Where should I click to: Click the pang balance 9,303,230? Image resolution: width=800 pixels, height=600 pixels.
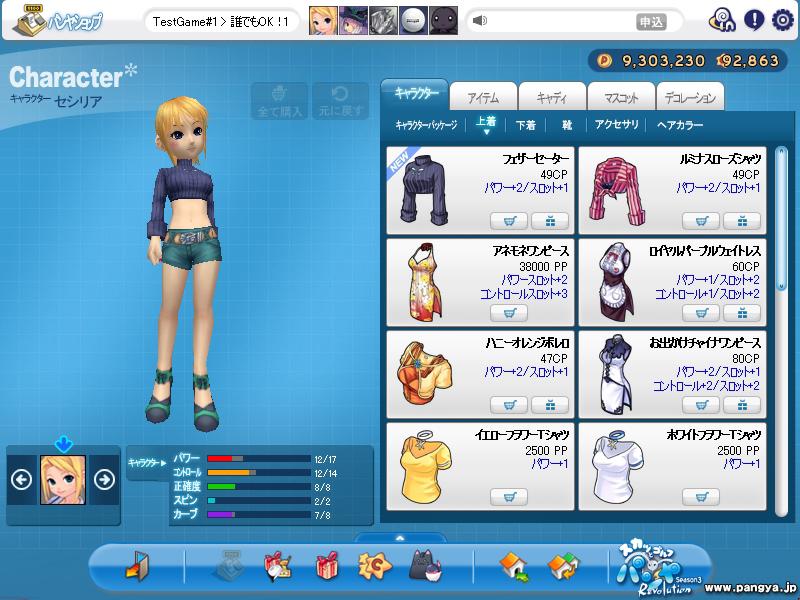tap(663, 61)
